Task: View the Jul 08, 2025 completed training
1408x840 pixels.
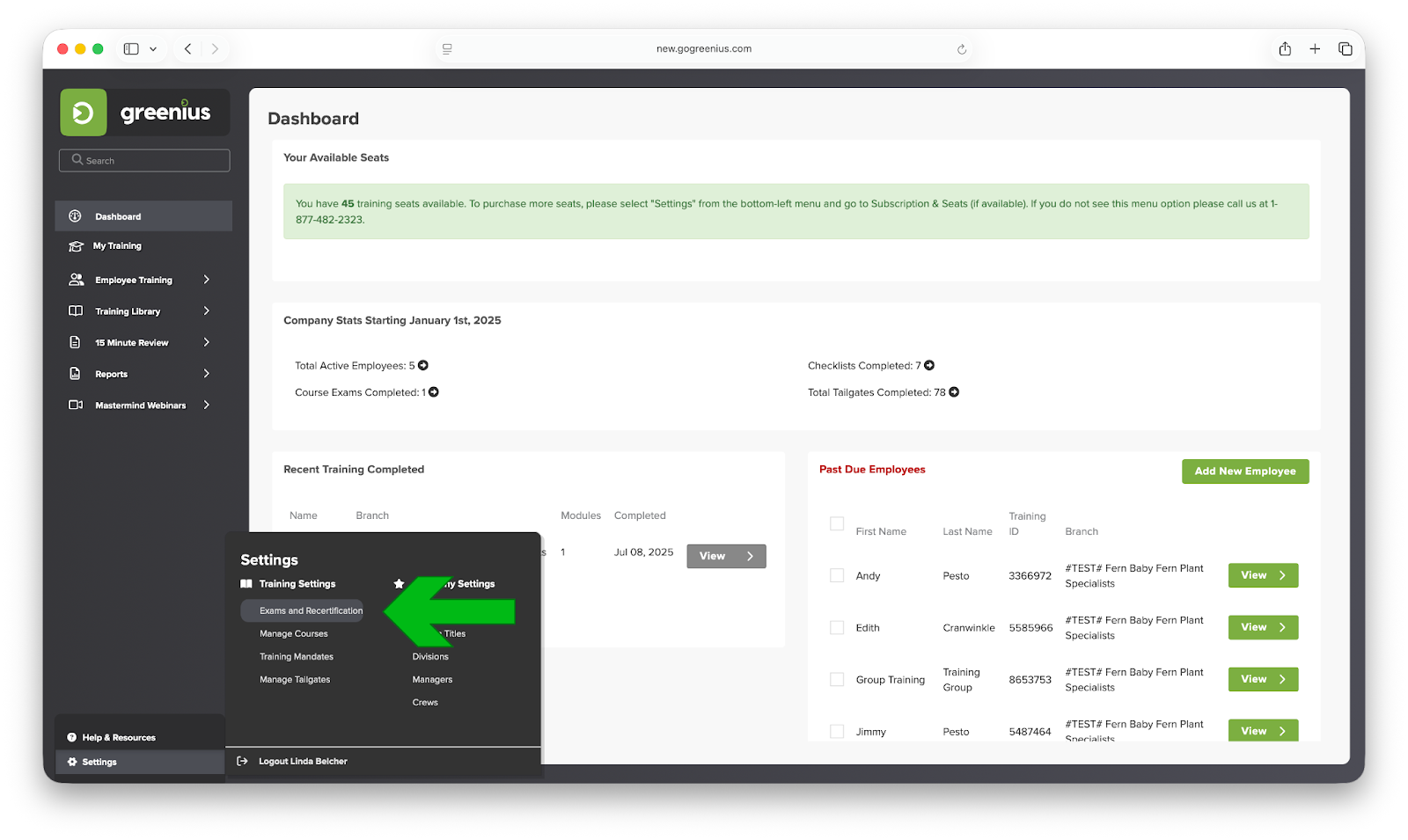Action: (x=726, y=557)
